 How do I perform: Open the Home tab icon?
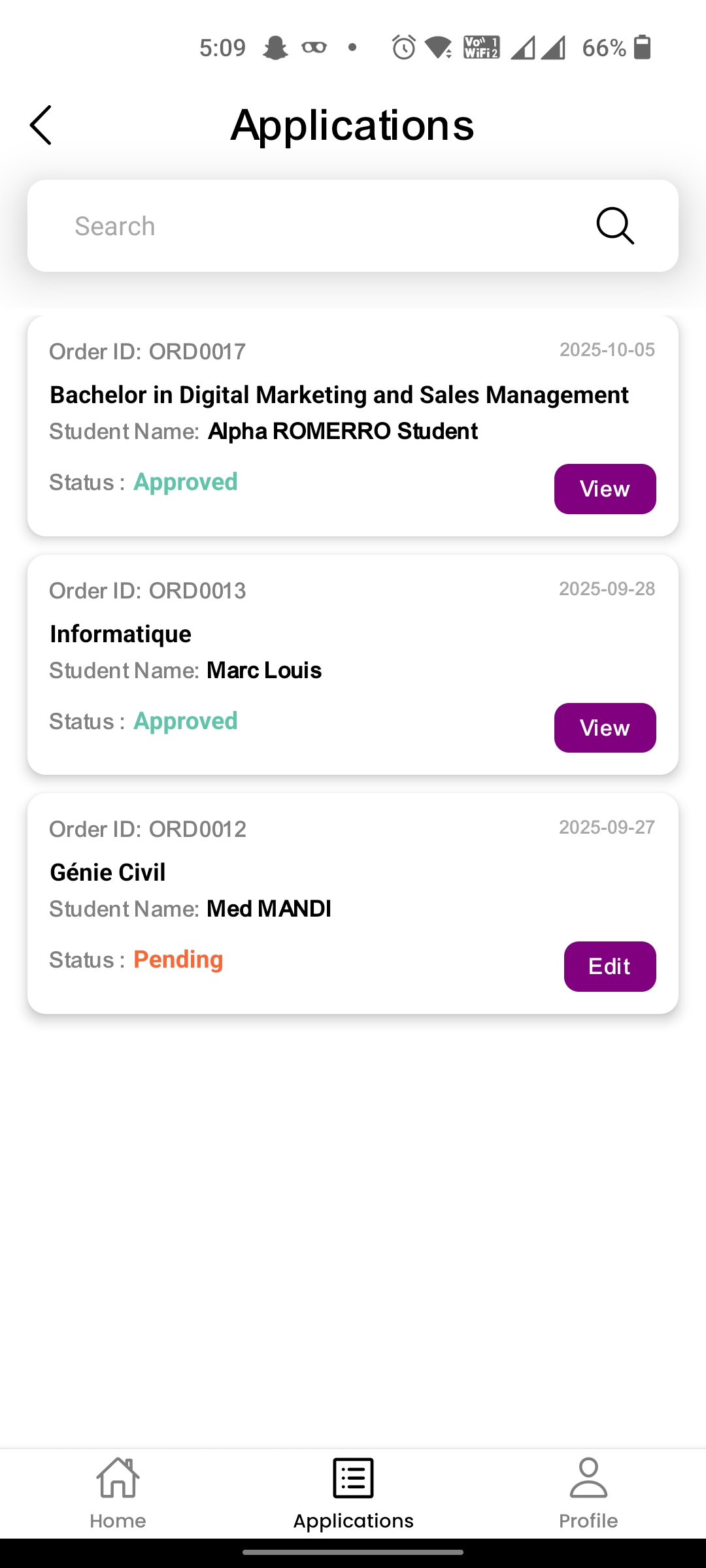tap(118, 1478)
